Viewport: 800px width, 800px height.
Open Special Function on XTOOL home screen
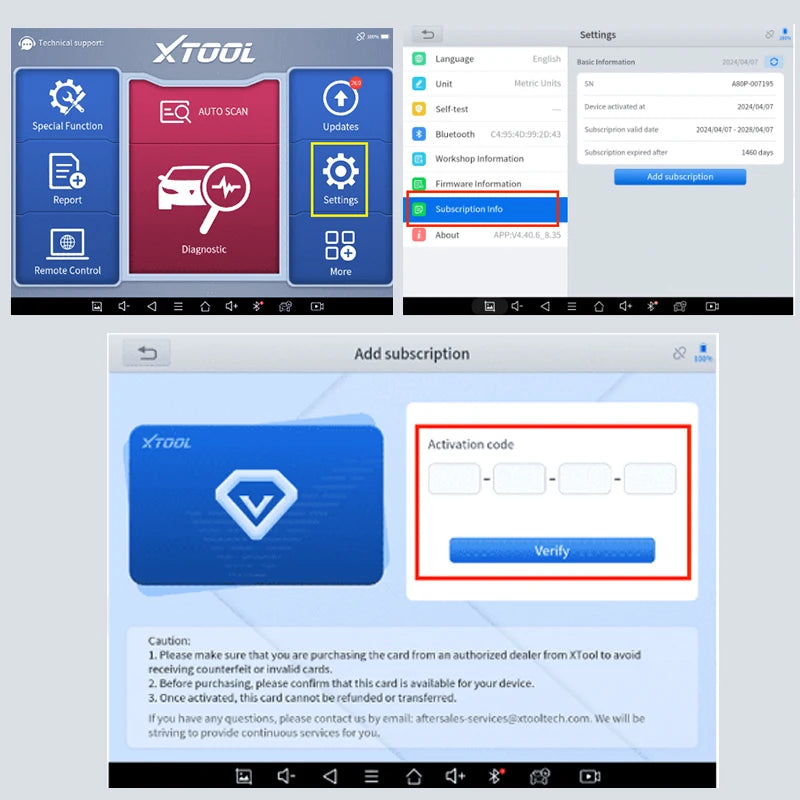pyautogui.click(x=67, y=105)
